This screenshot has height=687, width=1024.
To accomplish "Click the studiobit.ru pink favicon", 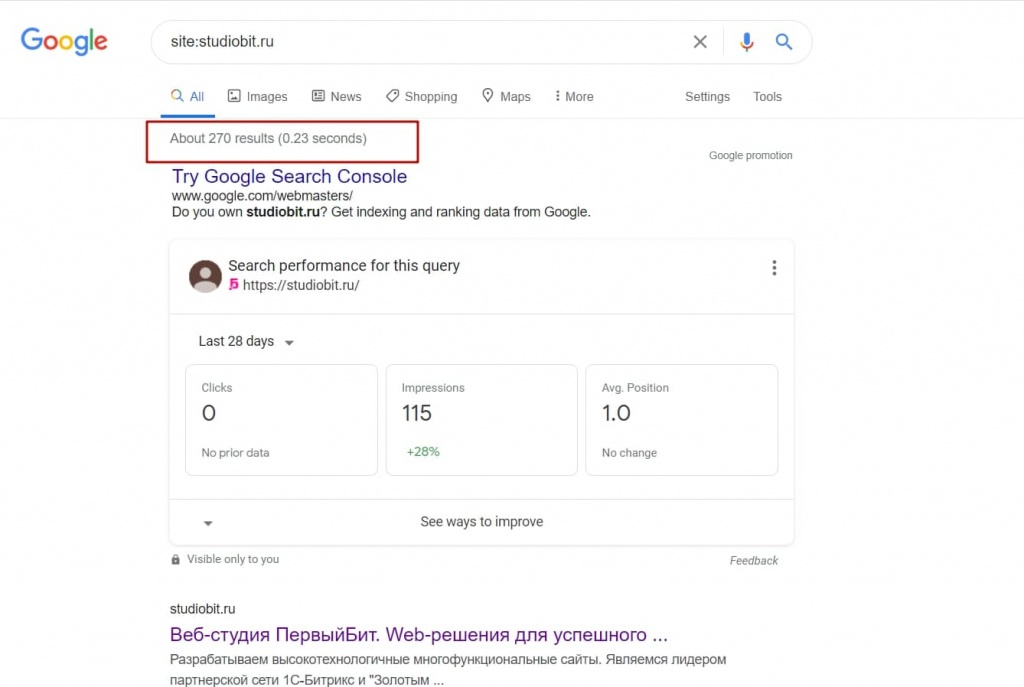I will tap(234, 284).
